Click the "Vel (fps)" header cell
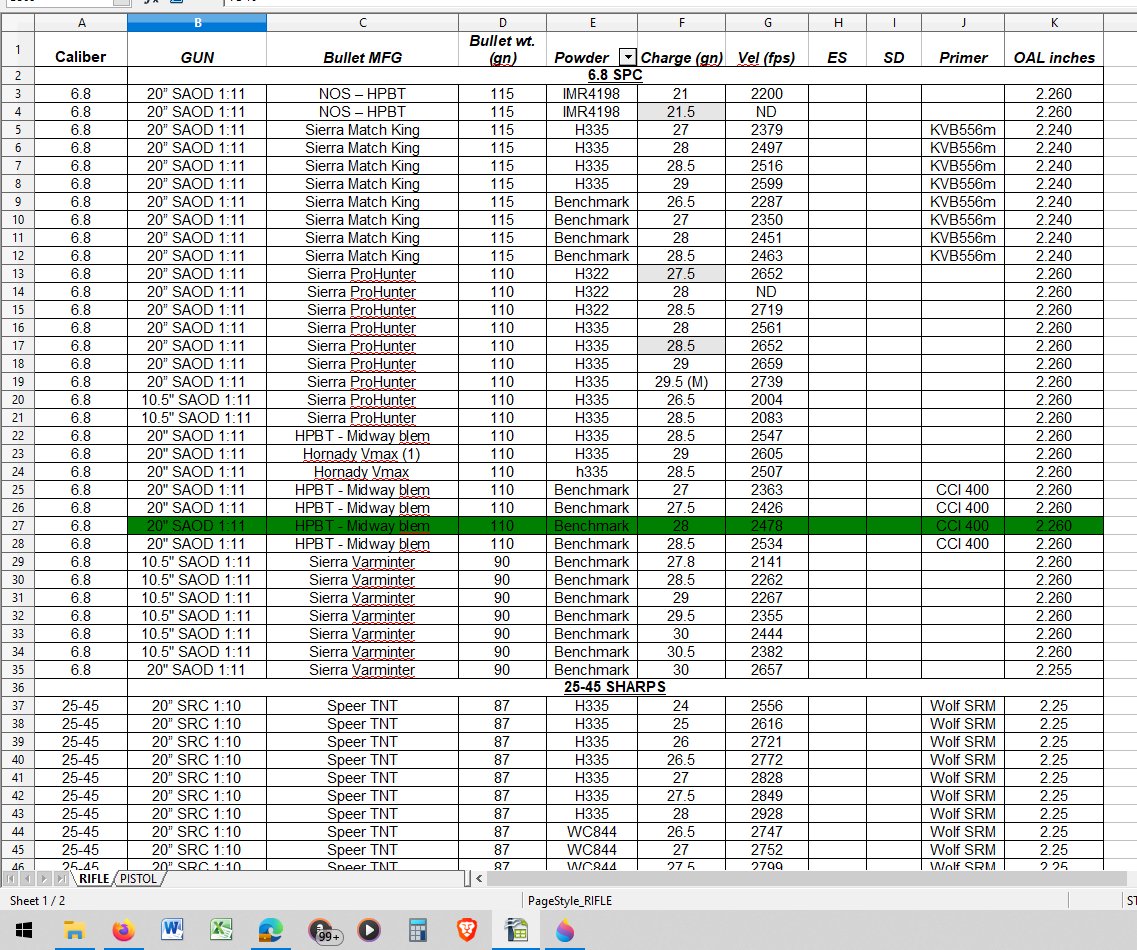 [767, 49]
